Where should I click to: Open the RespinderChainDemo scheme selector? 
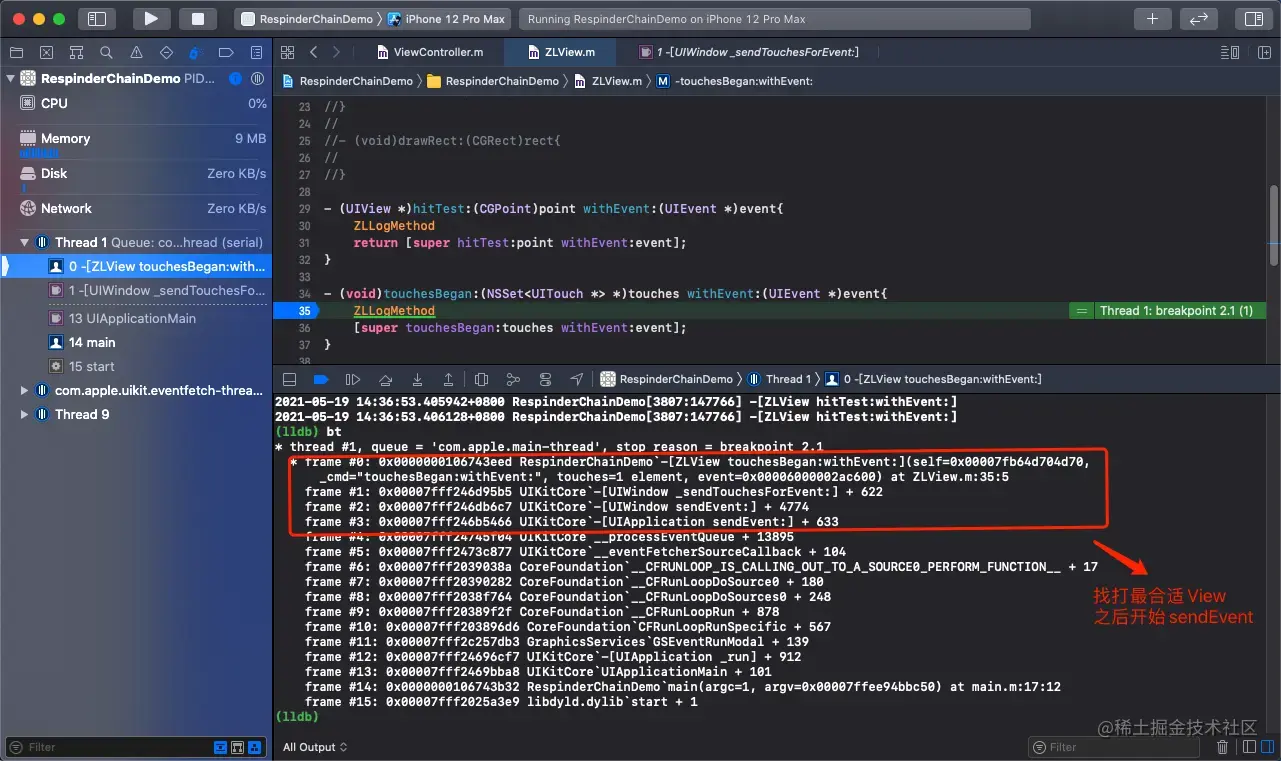tap(307, 19)
